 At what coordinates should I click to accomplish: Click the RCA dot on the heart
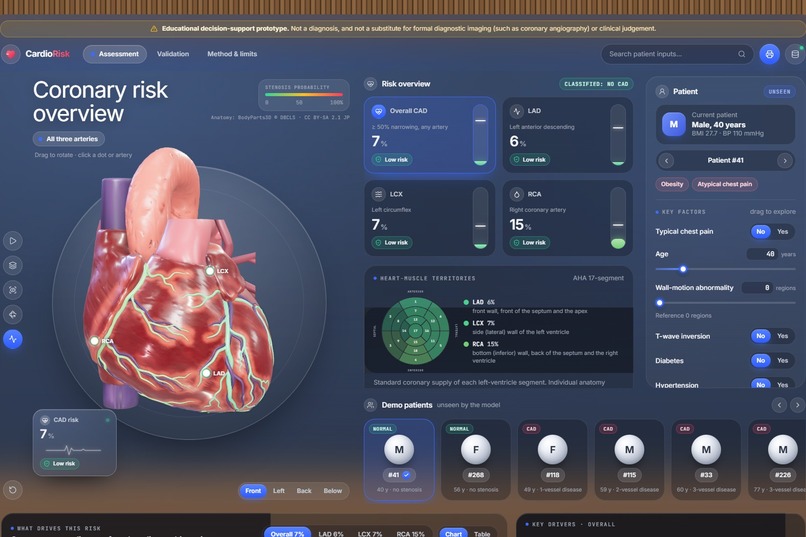[x=95, y=341]
